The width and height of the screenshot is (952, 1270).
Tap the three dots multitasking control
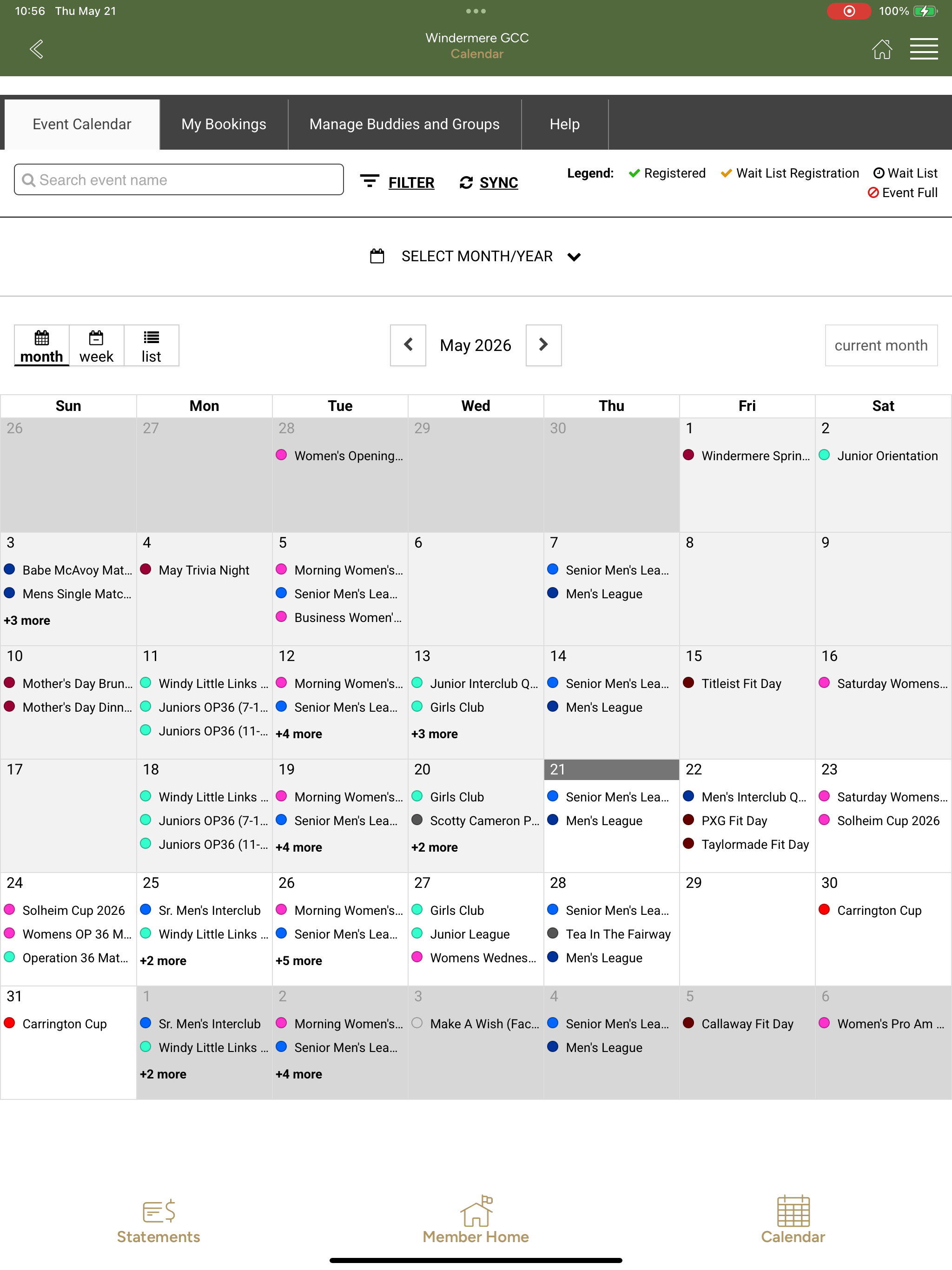(476, 11)
